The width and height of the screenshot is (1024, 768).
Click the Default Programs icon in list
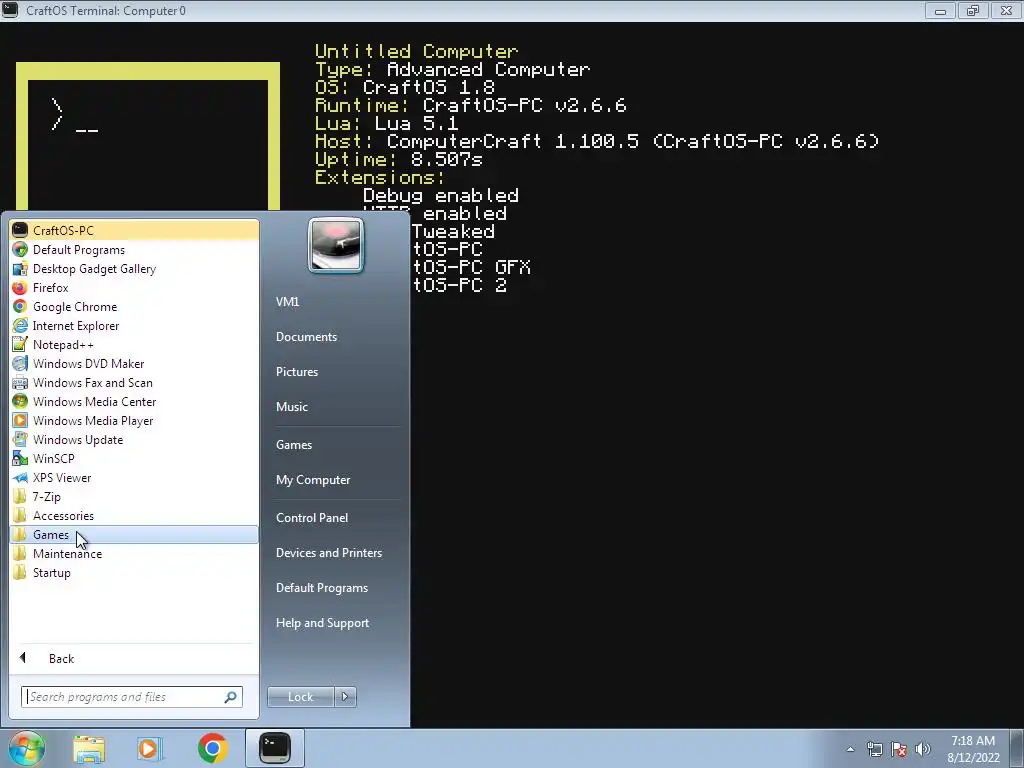coord(20,249)
